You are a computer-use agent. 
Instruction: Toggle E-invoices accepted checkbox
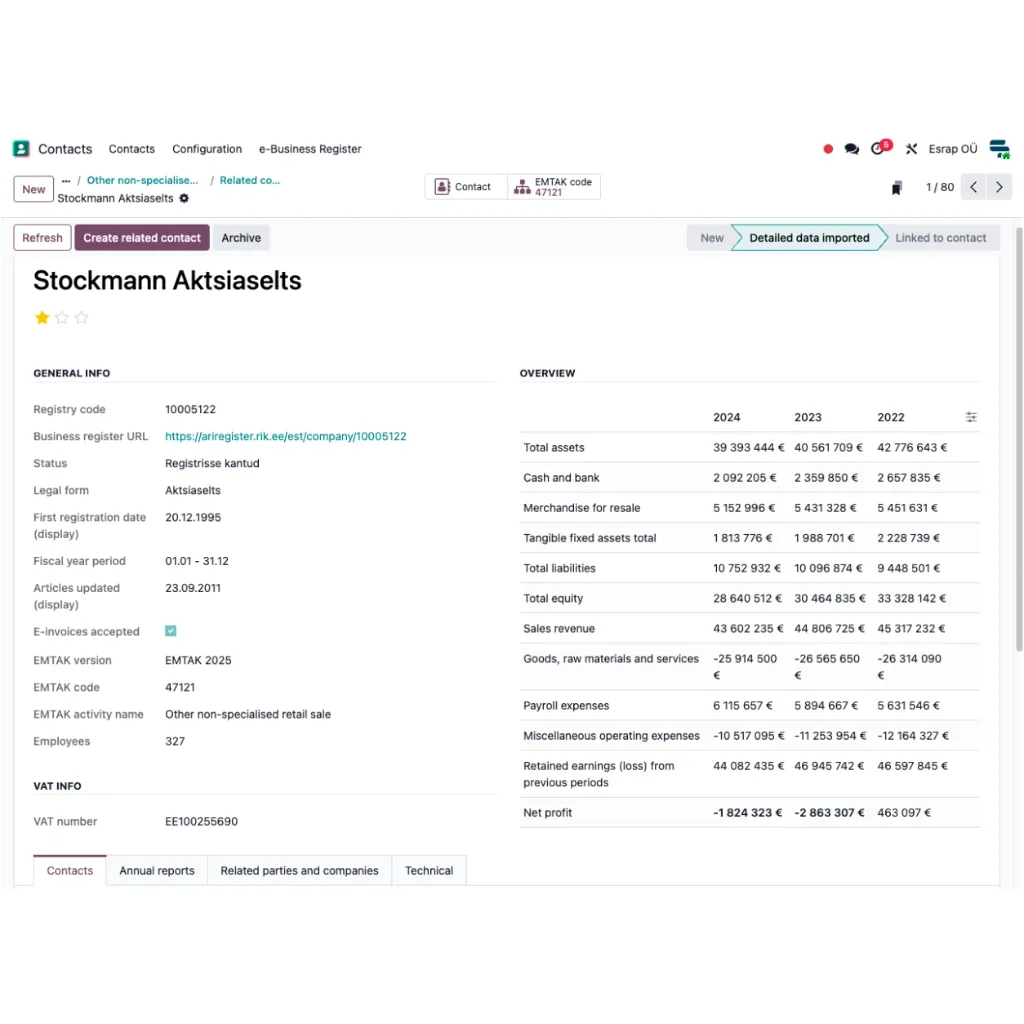pyautogui.click(x=170, y=631)
